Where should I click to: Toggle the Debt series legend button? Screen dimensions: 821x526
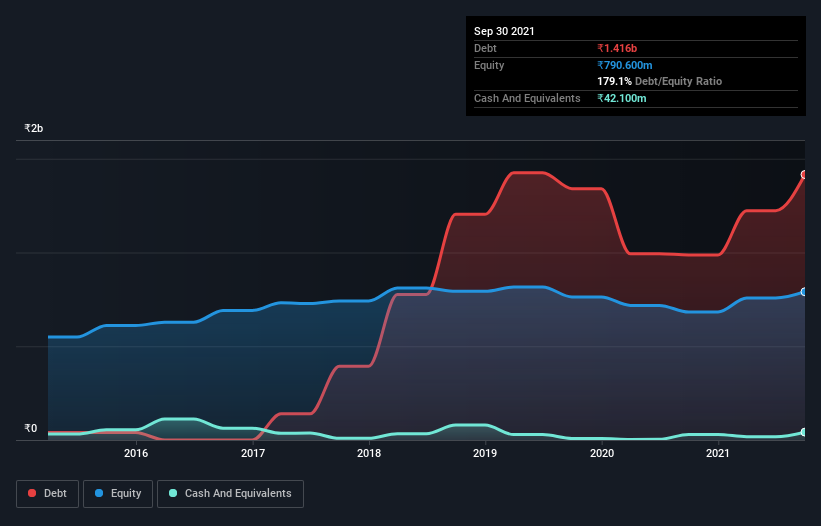coord(47,494)
